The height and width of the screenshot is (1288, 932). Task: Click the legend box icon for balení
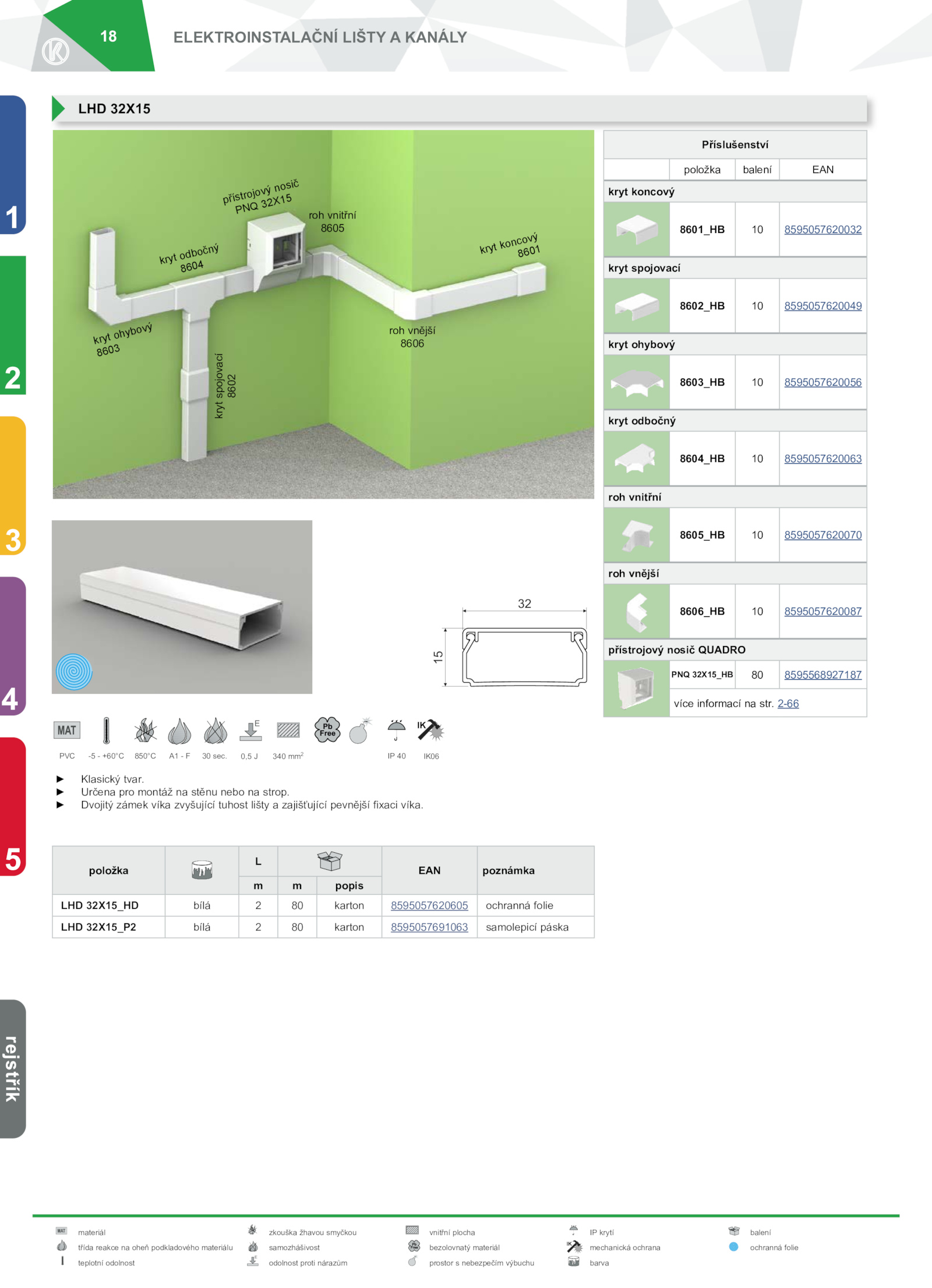point(734,1231)
